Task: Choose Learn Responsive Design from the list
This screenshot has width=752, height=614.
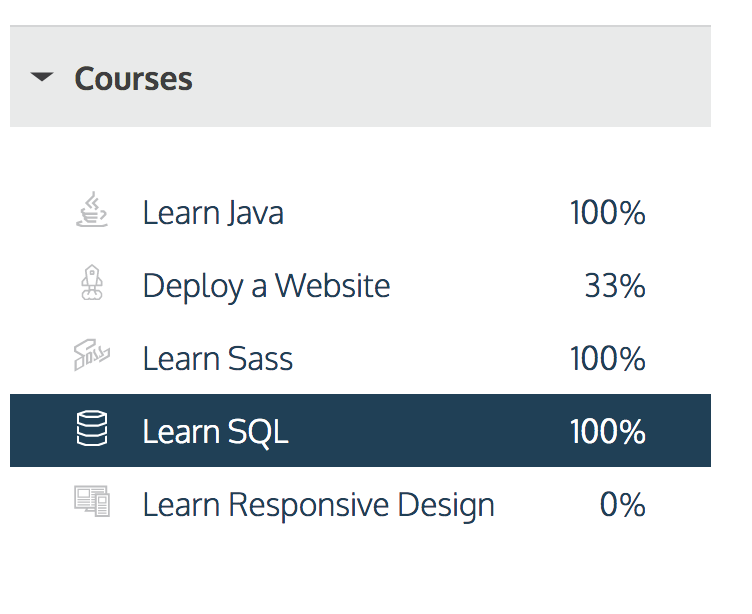Action: pos(318,504)
